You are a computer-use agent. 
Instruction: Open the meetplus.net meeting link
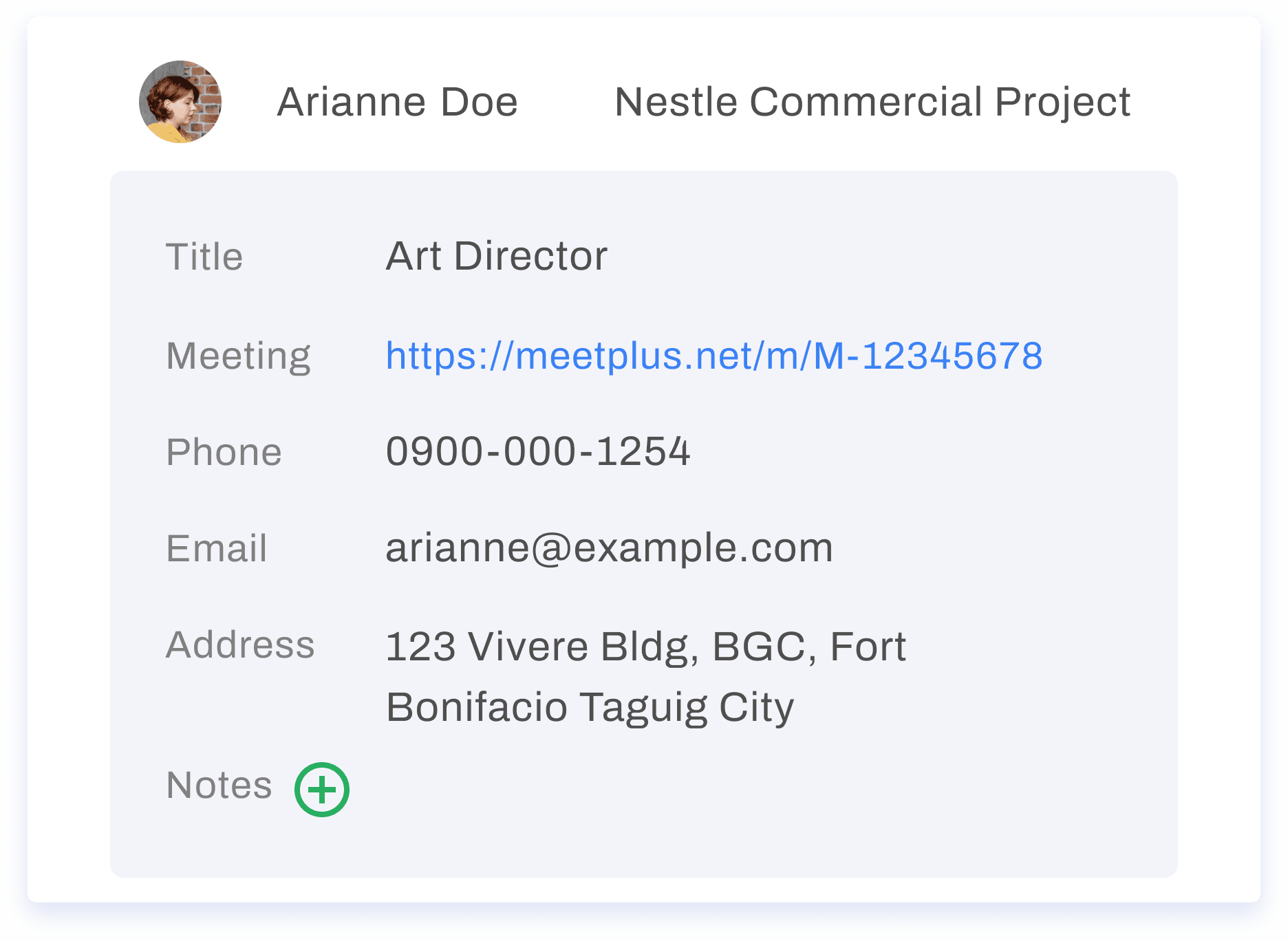[x=713, y=356]
